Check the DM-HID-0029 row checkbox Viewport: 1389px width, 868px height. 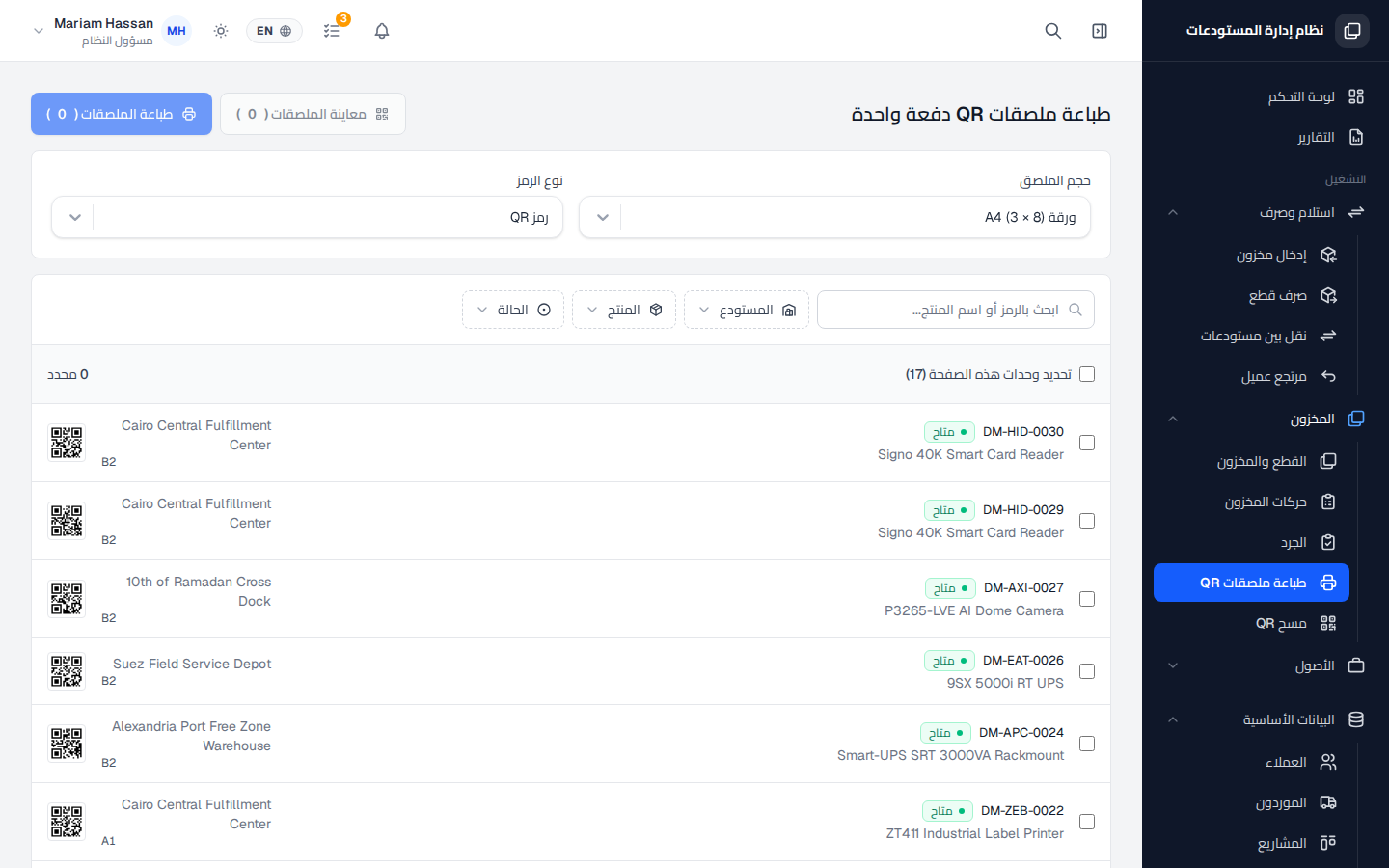point(1087,521)
